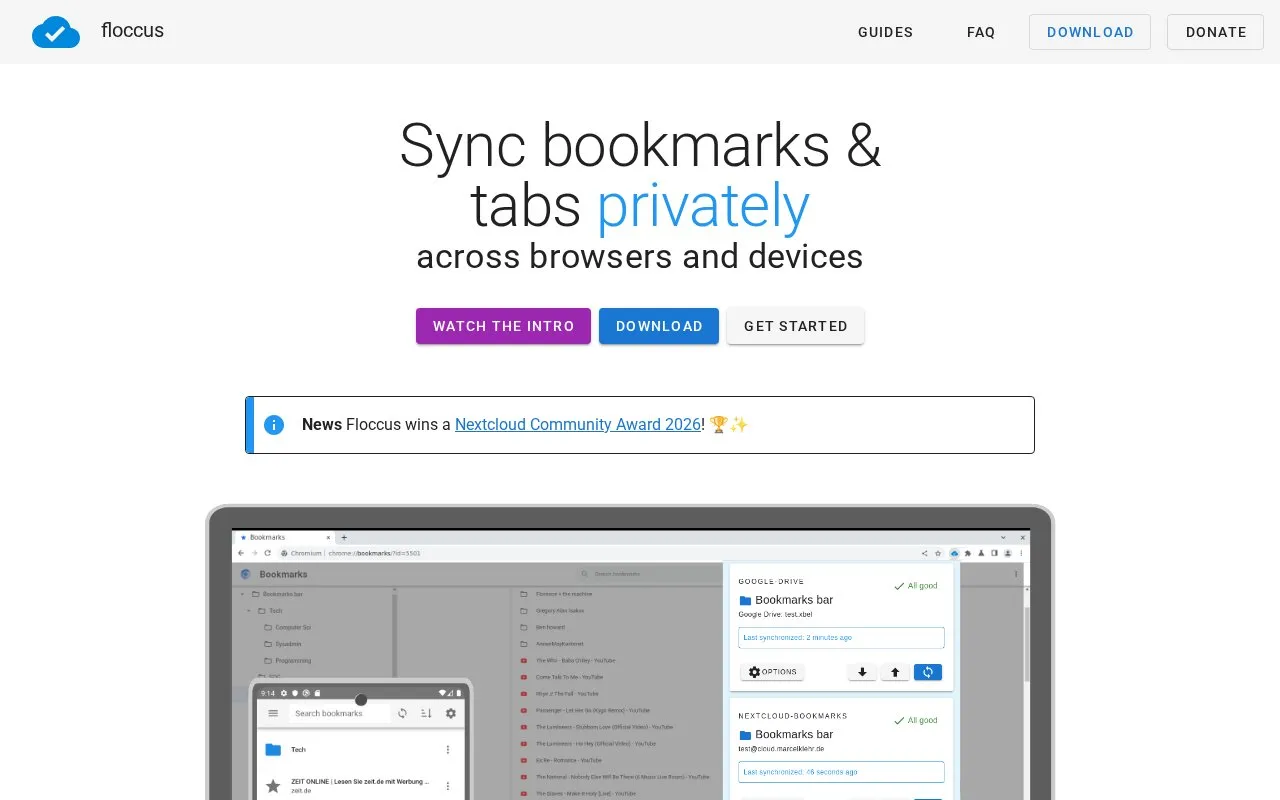Click the floccus cloud checkmark logo

coord(56,32)
